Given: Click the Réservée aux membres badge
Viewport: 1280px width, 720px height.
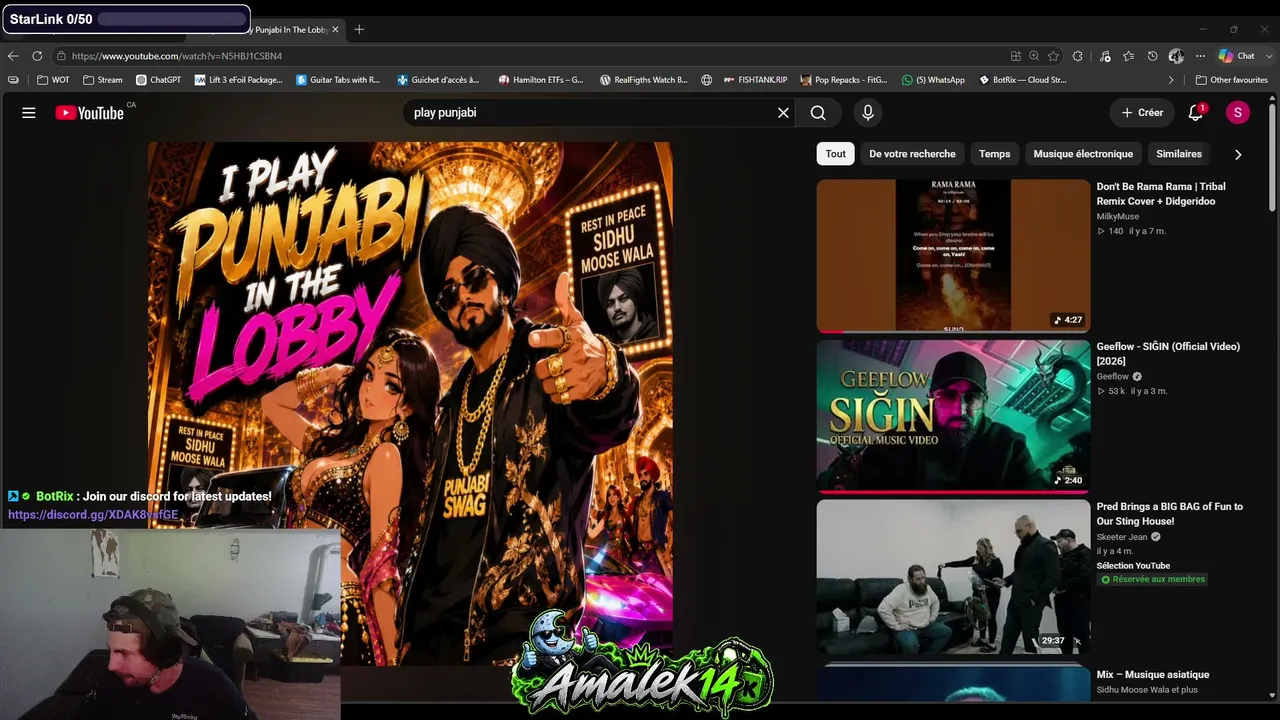Looking at the screenshot, I should tap(1152, 579).
